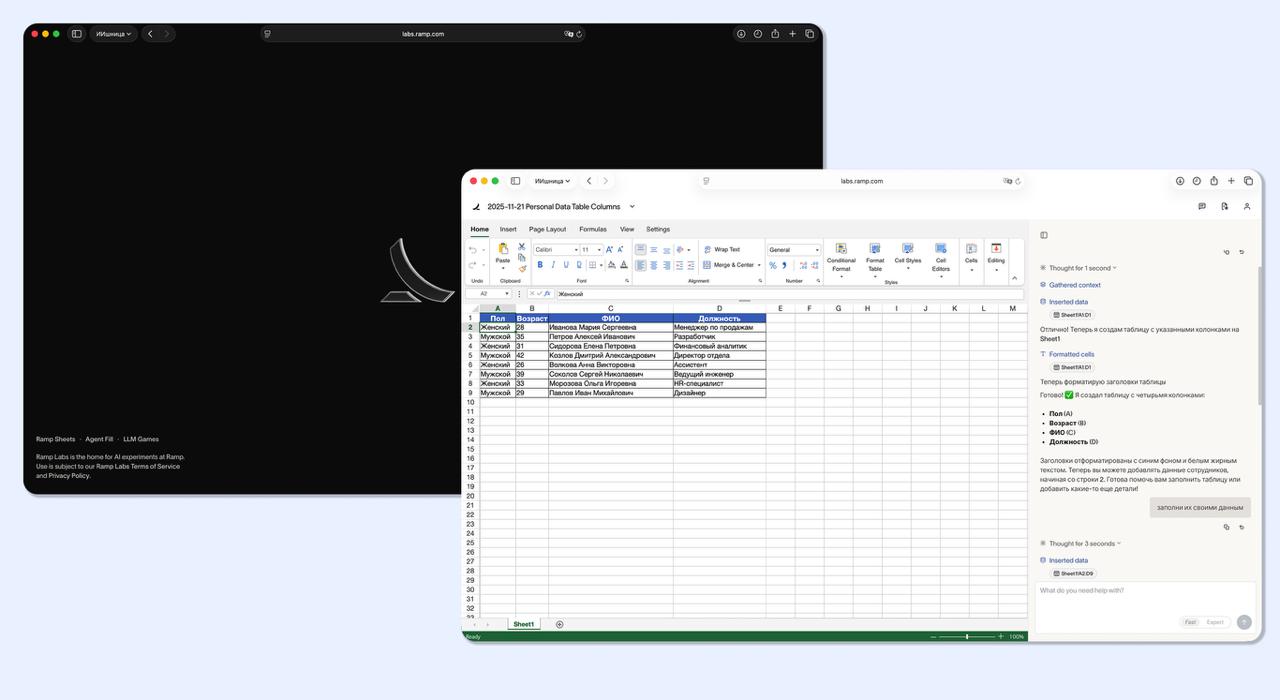The height and width of the screenshot is (700, 1280).
Task: Click the user profile icon in header
Action: click(1247, 207)
